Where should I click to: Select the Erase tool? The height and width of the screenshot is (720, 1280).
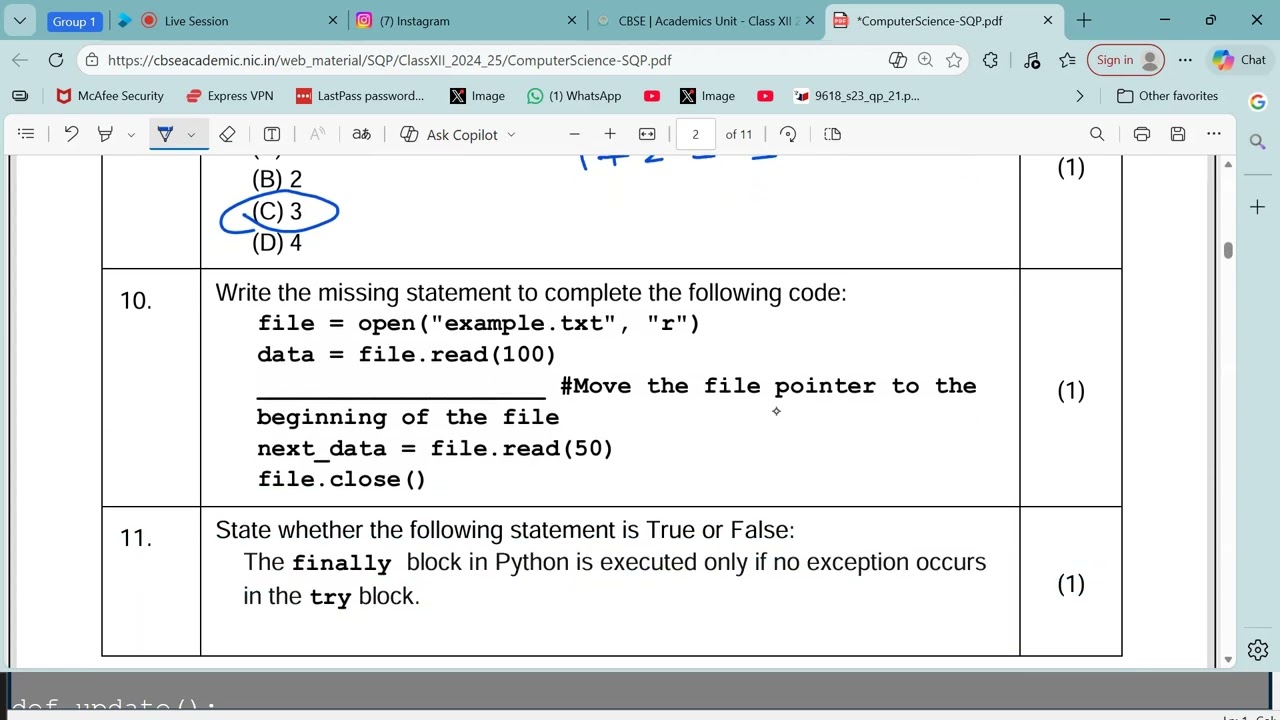[227, 134]
